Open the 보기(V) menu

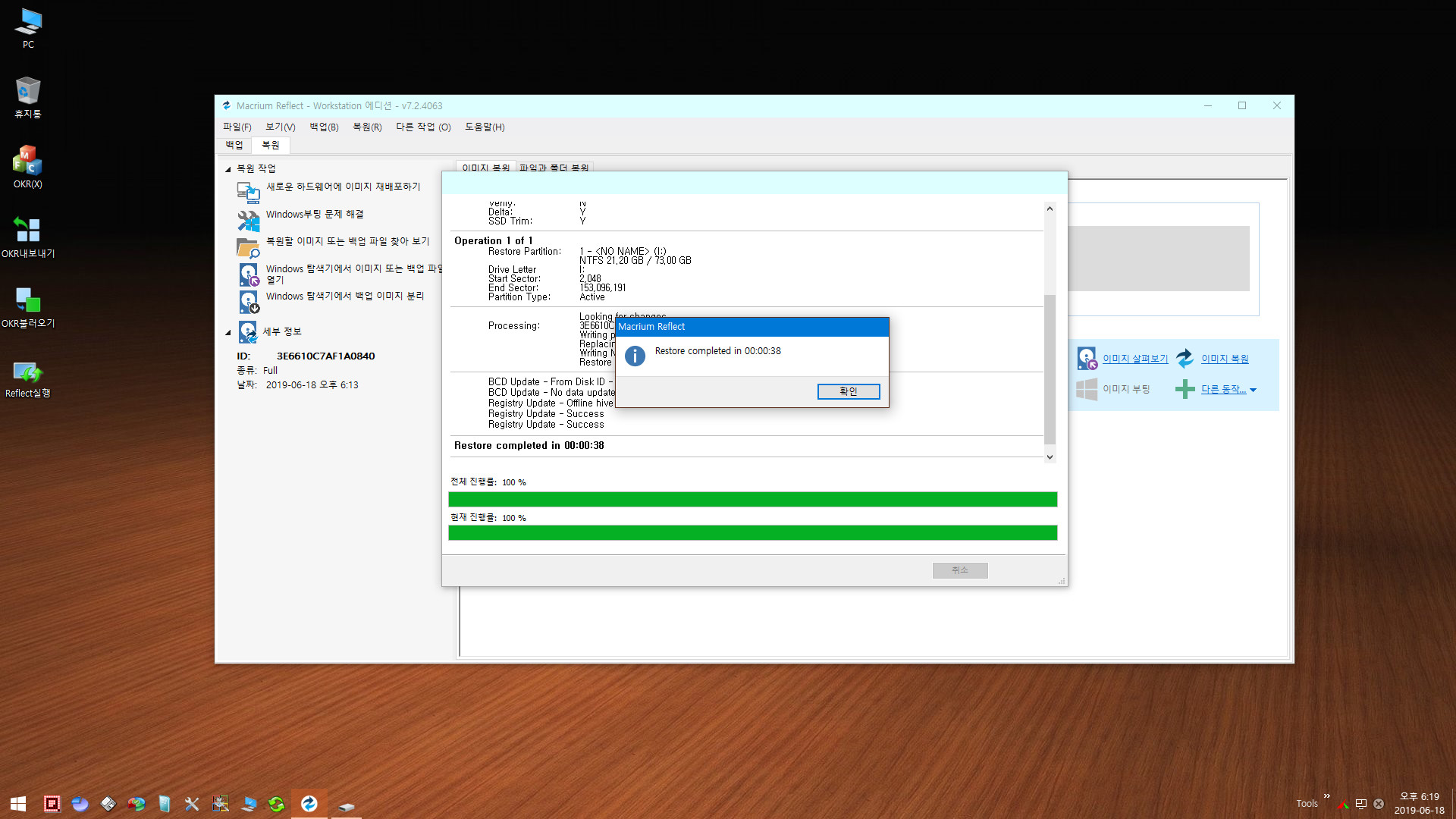pyautogui.click(x=280, y=127)
